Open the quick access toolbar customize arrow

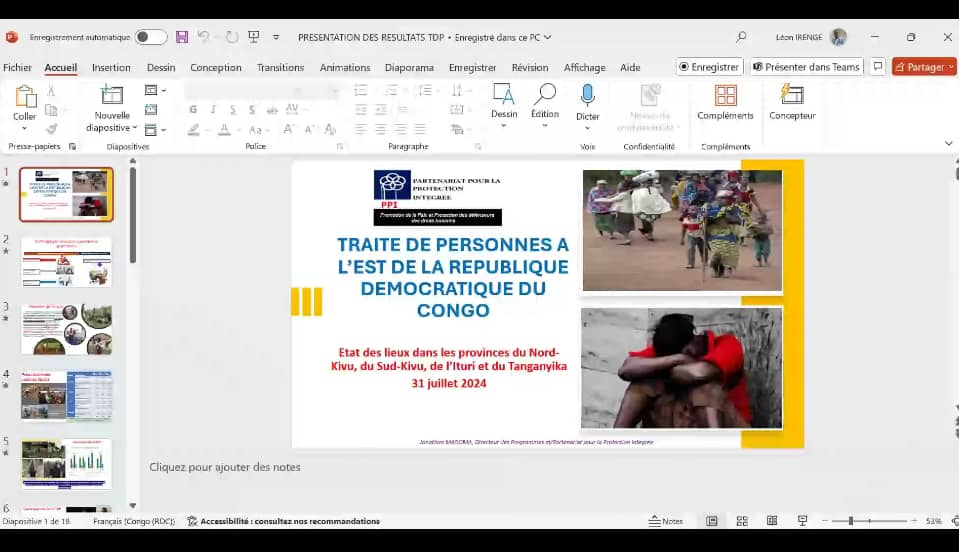[x=276, y=37]
